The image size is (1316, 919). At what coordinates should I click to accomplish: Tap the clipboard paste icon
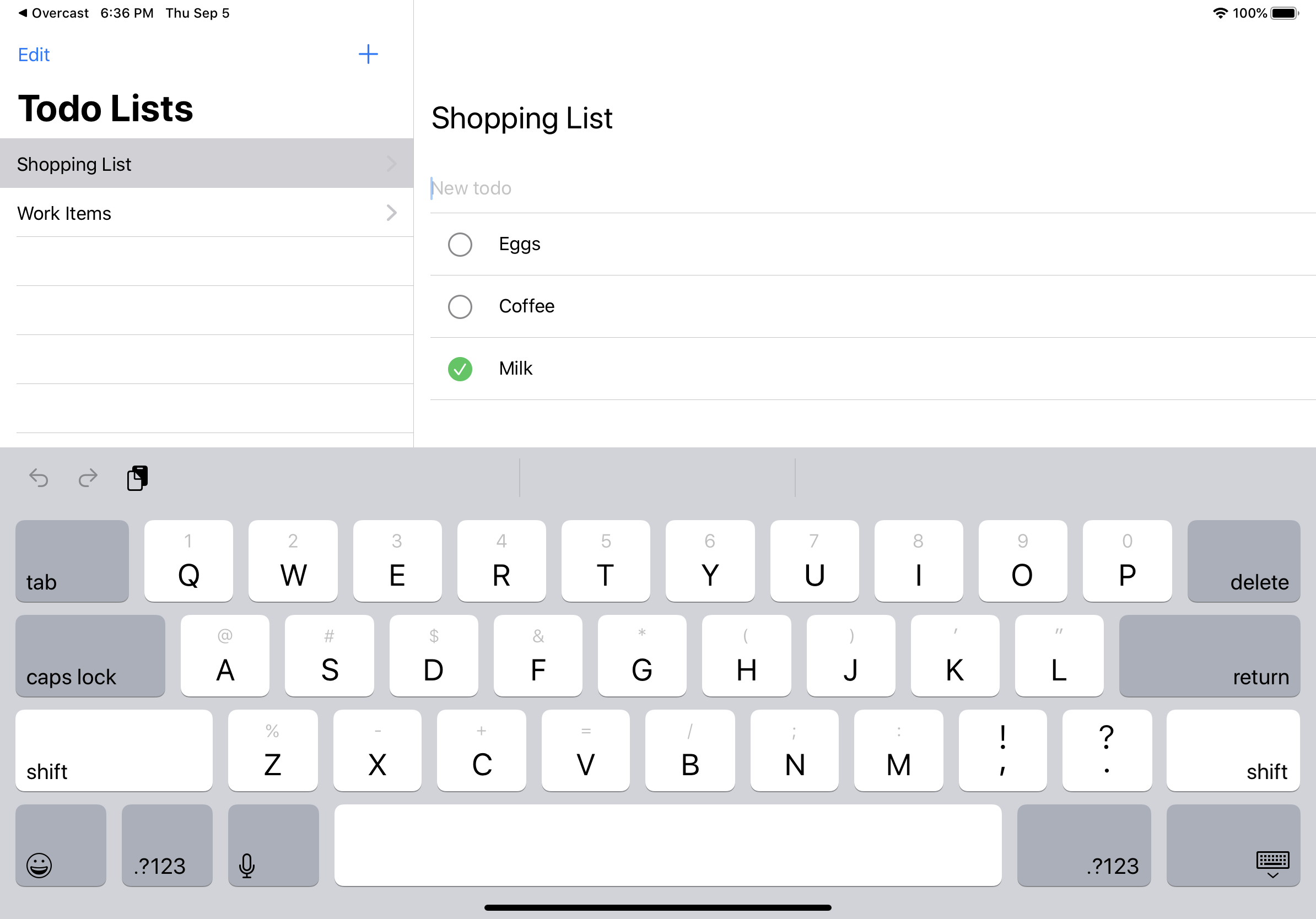[137, 478]
